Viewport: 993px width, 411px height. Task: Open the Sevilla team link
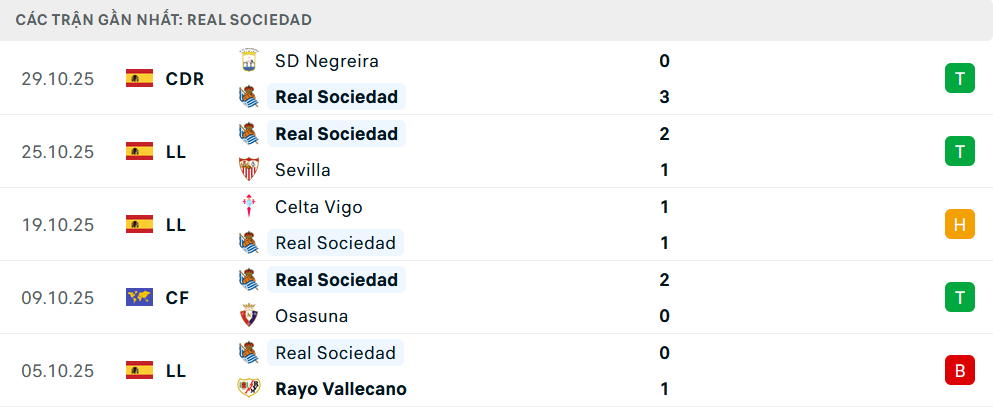coord(303,170)
